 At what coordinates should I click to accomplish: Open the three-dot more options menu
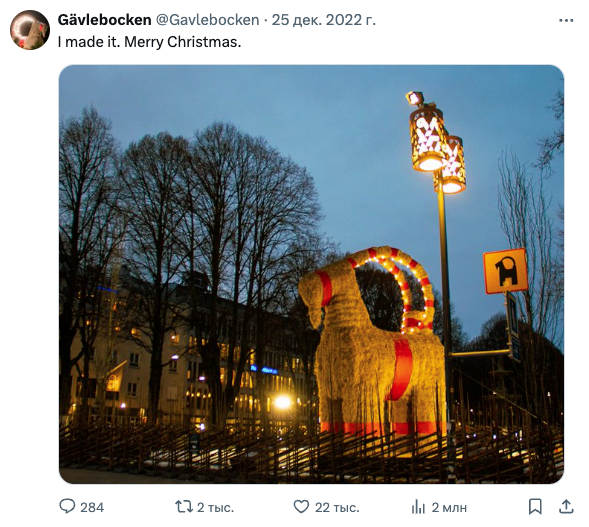566,20
